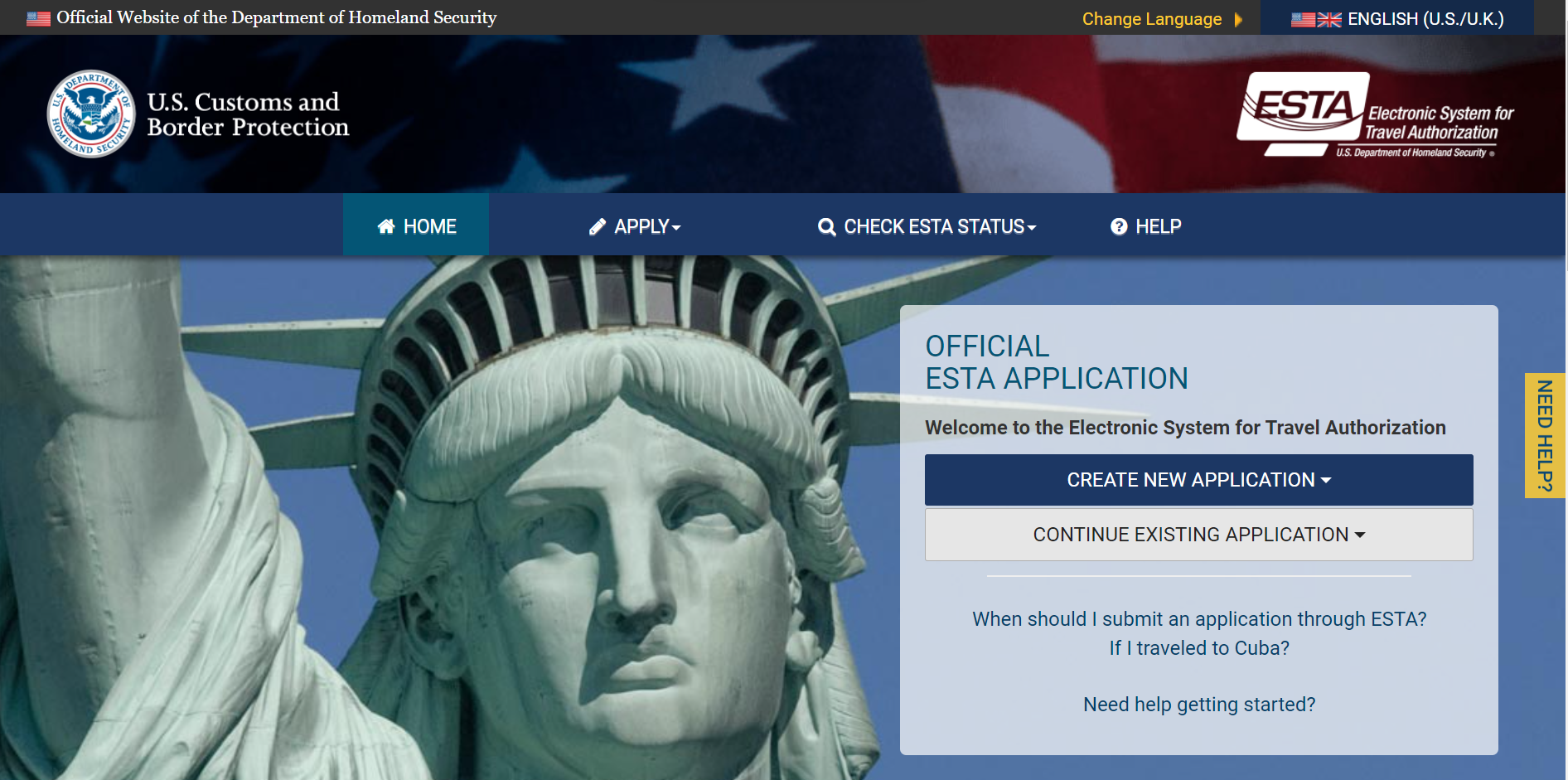Open 'When should I submit an application' link
Screen dimensions: 1568x780
click(x=1198, y=619)
